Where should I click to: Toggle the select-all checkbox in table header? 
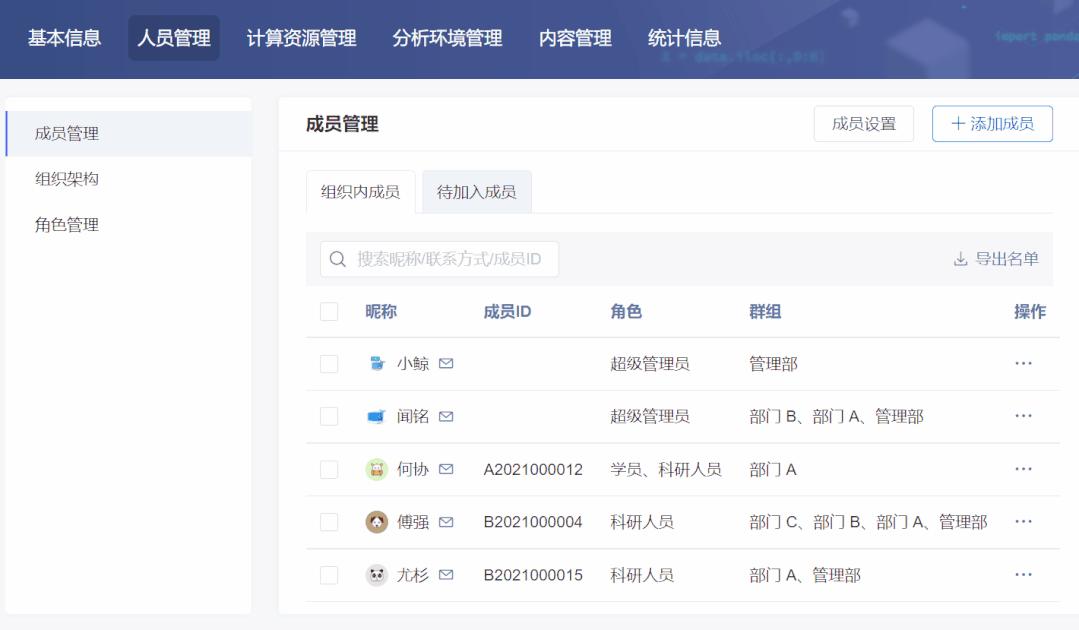[x=329, y=312]
